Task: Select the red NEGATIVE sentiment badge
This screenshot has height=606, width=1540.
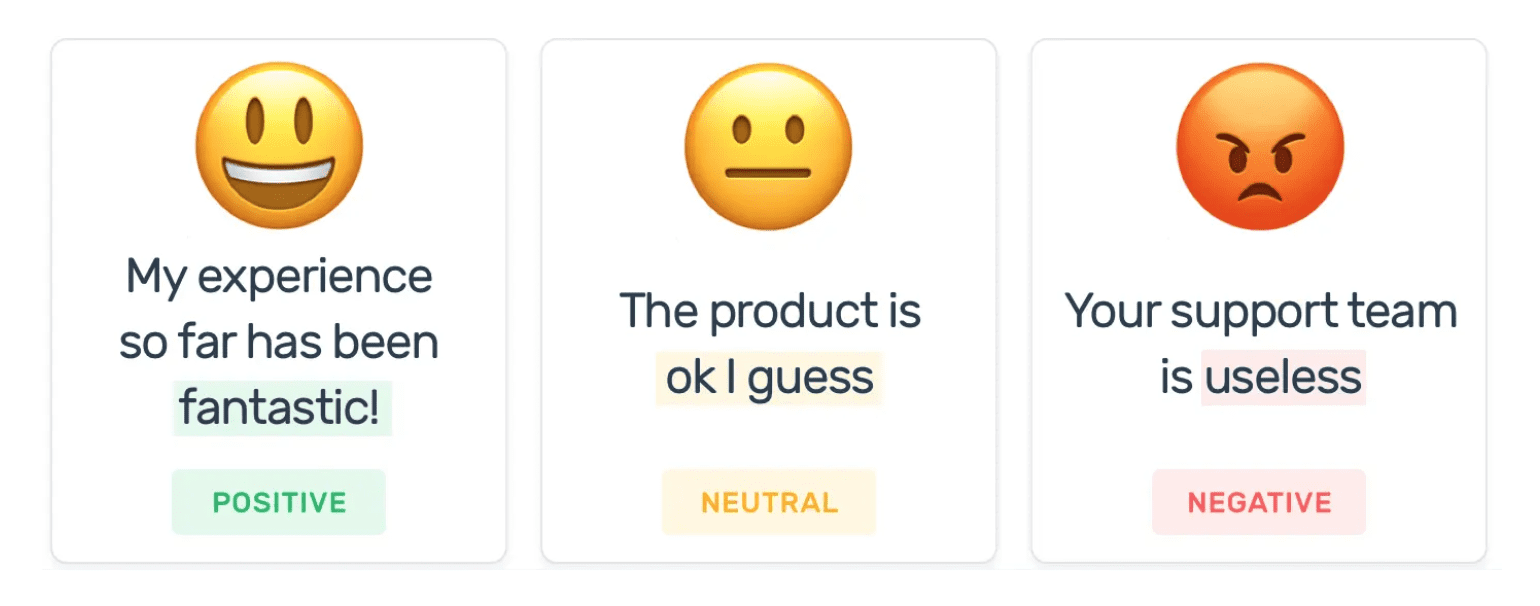Action: (1259, 502)
